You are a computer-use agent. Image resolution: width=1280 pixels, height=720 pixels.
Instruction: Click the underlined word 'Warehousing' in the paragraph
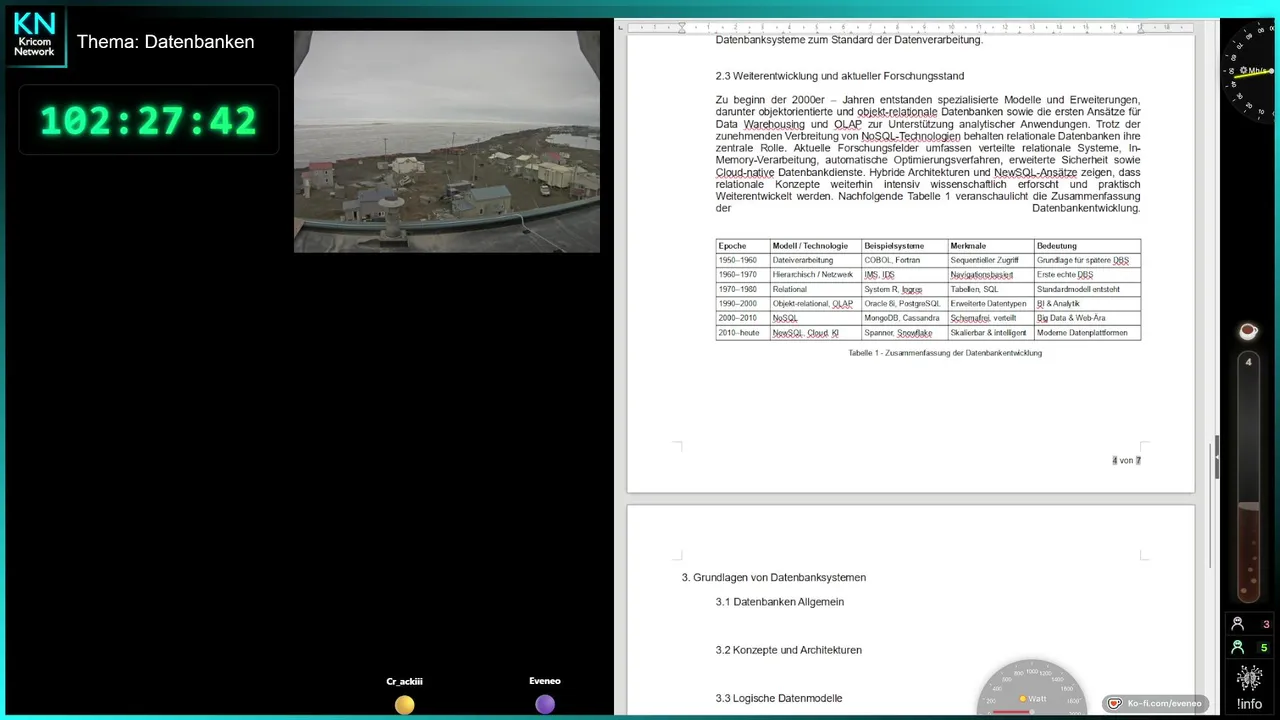(774, 124)
